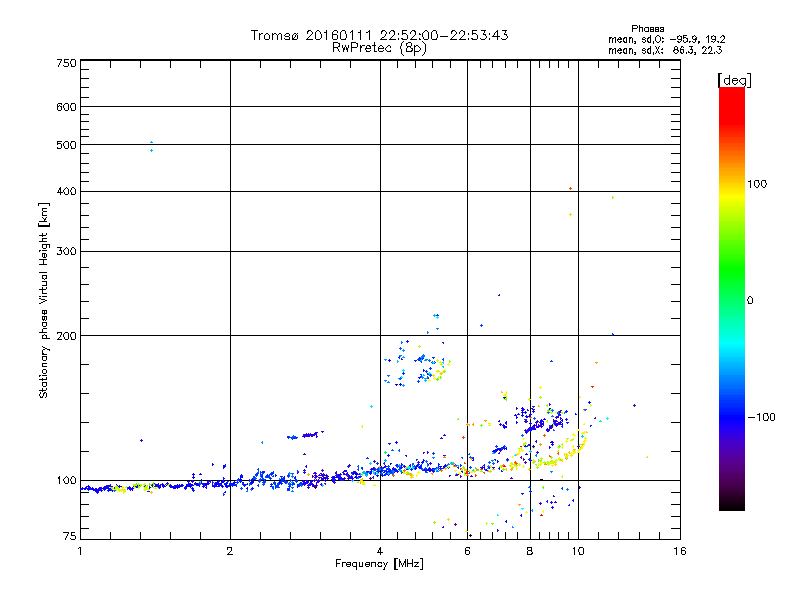Viewport: 800px width, 600px height.
Task: Click the '[deg]' colorbar unit label
Action: (x=734, y=80)
